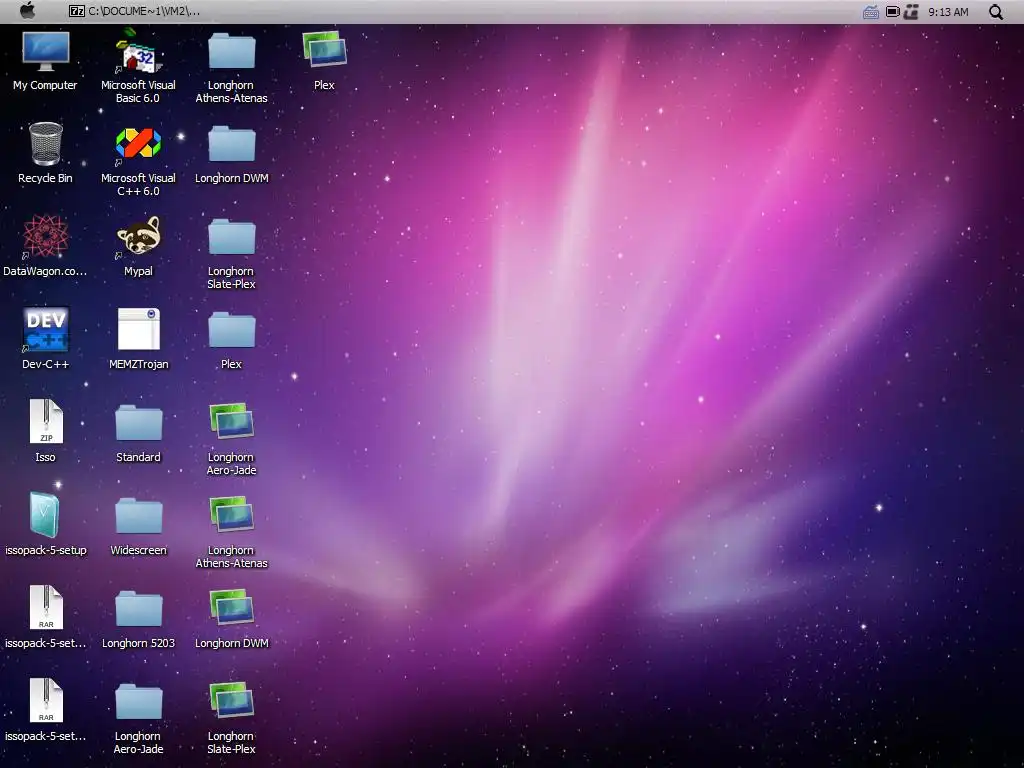Click the "Widescreen" label text
The width and height of the screenshot is (1024, 768).
(138, 551)
